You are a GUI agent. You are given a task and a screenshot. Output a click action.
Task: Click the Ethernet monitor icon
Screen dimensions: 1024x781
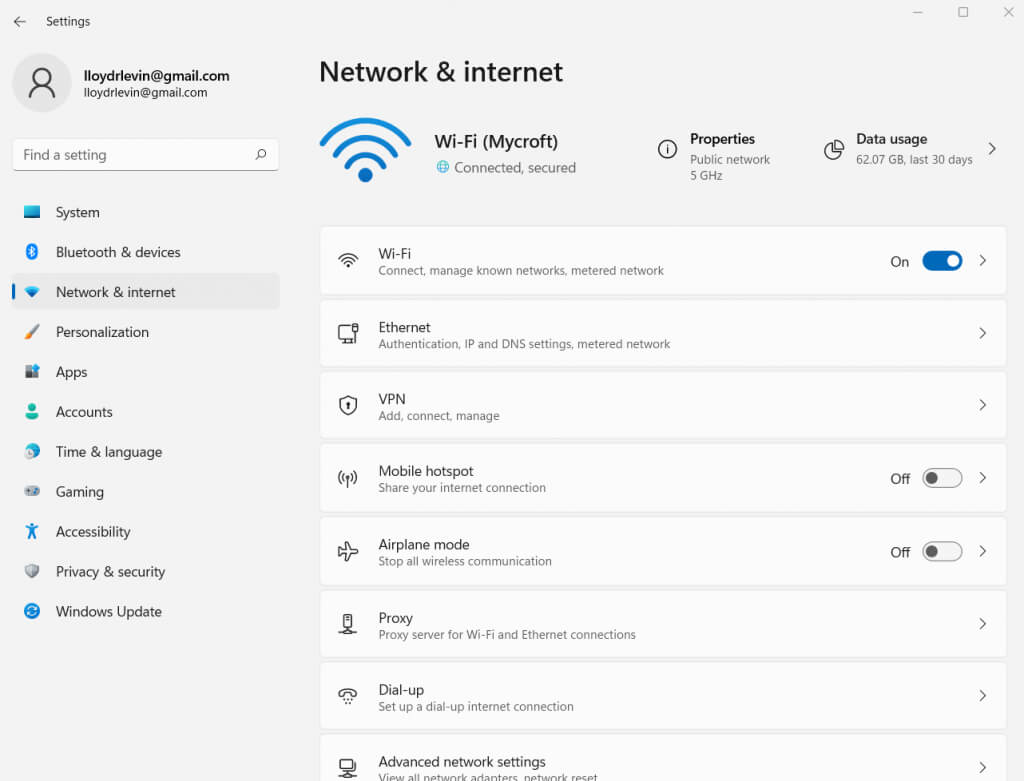coord(348,333)
